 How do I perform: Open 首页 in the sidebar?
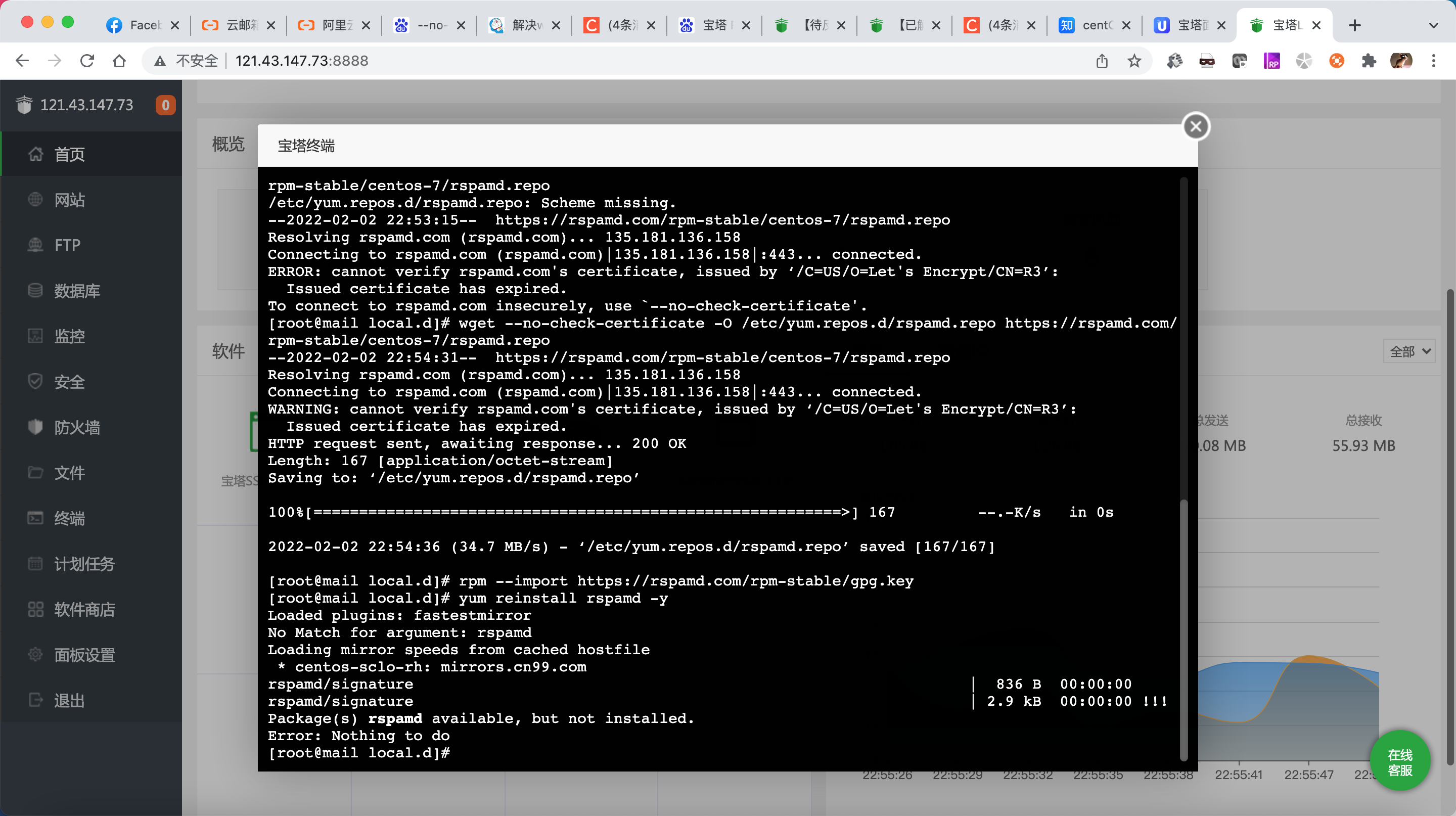pyautogui.click(x=91, y=154)
